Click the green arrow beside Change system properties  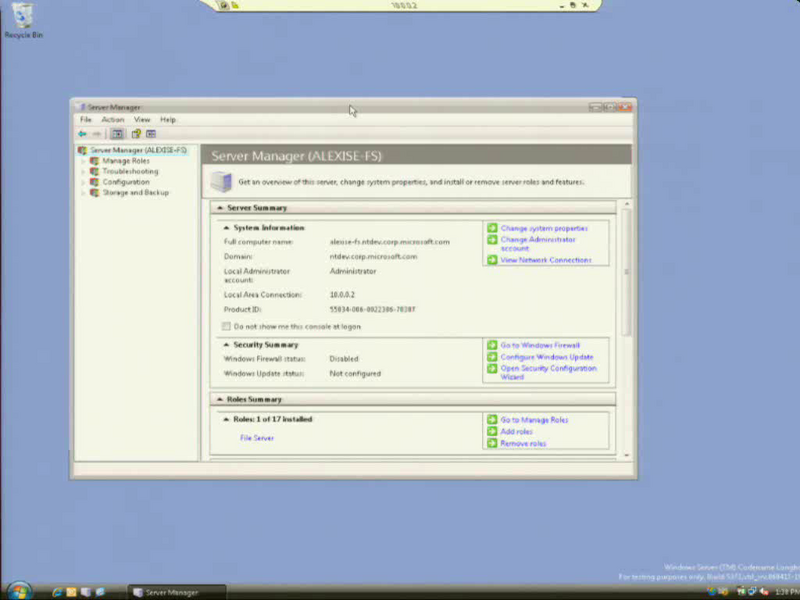point(492,228)
